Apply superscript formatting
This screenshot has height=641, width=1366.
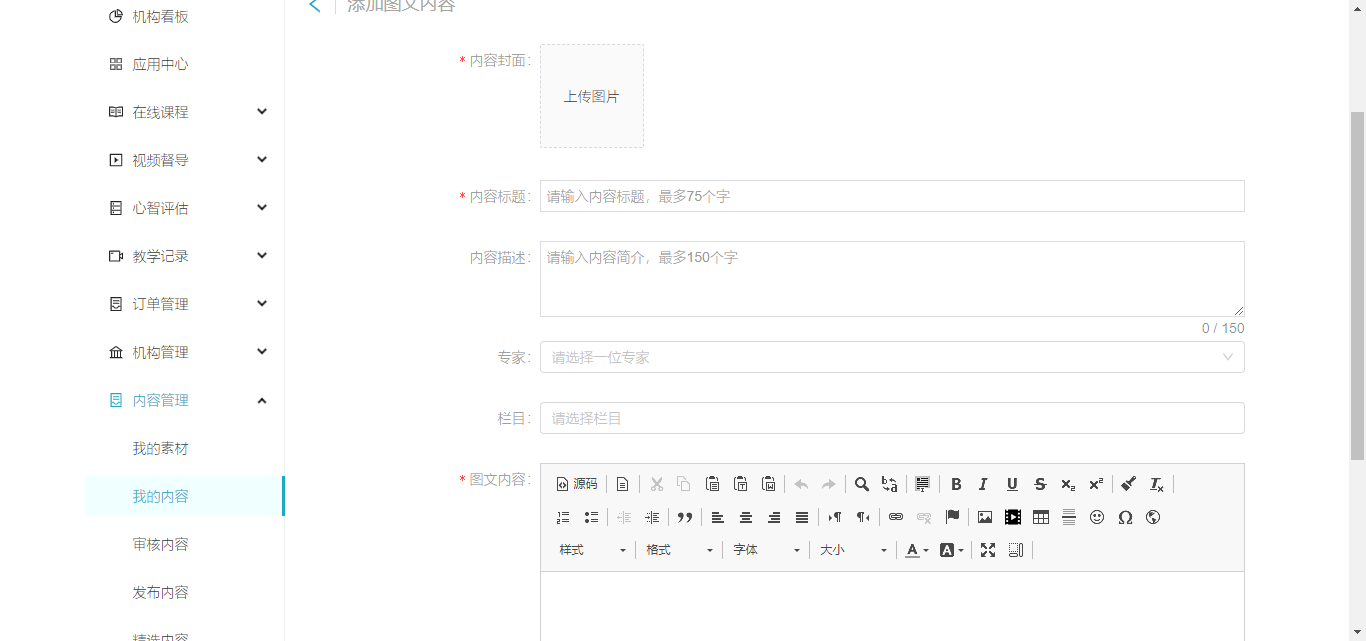[x=1096, y=484]
